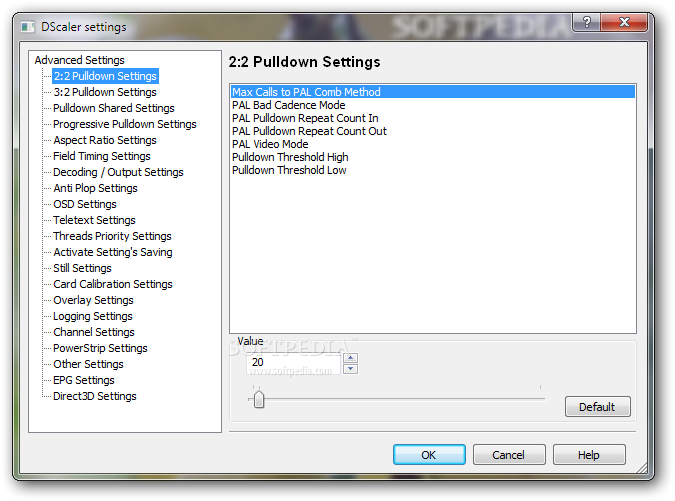Select Teletext Settings
Screen dimensions: 675x501
click(x=94, y=220)
